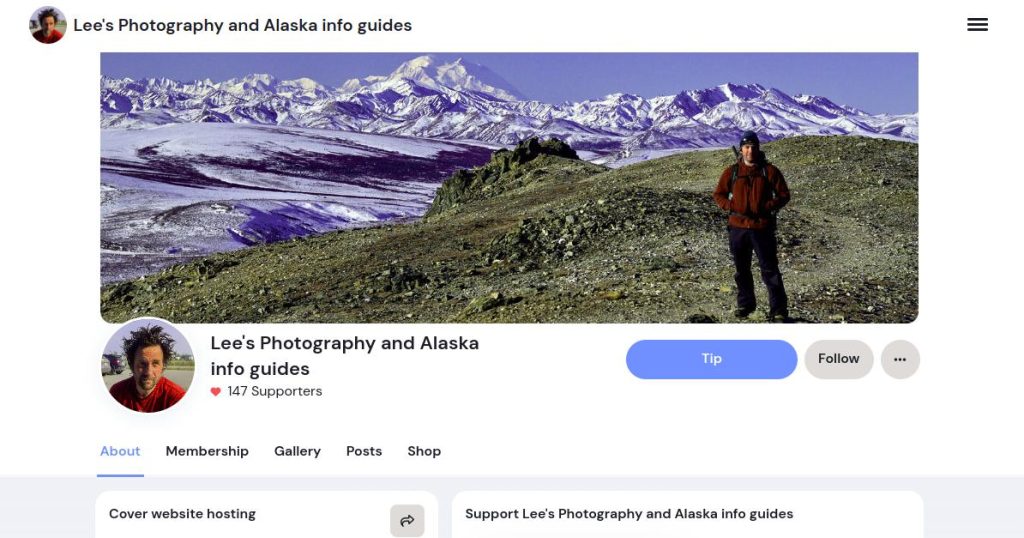The width and height of the screenshot is (1024, 538).
Task: Open the Cover website hosting title
Action: point(182,514)
